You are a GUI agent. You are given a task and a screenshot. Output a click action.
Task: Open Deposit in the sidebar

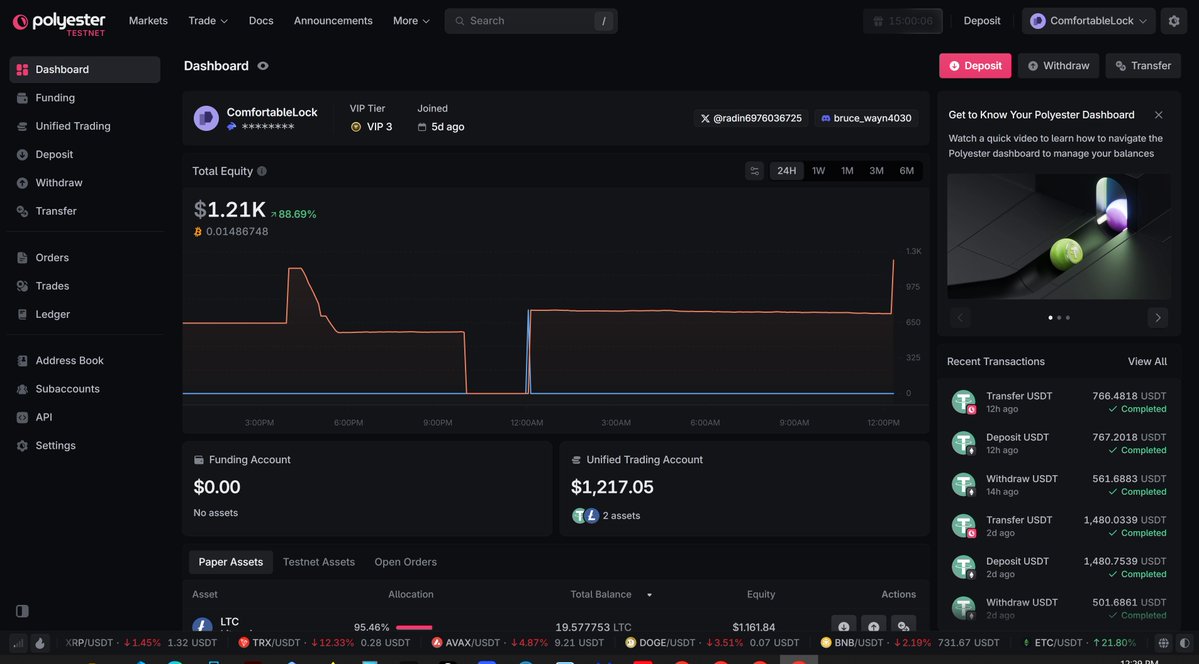(85, 155)
